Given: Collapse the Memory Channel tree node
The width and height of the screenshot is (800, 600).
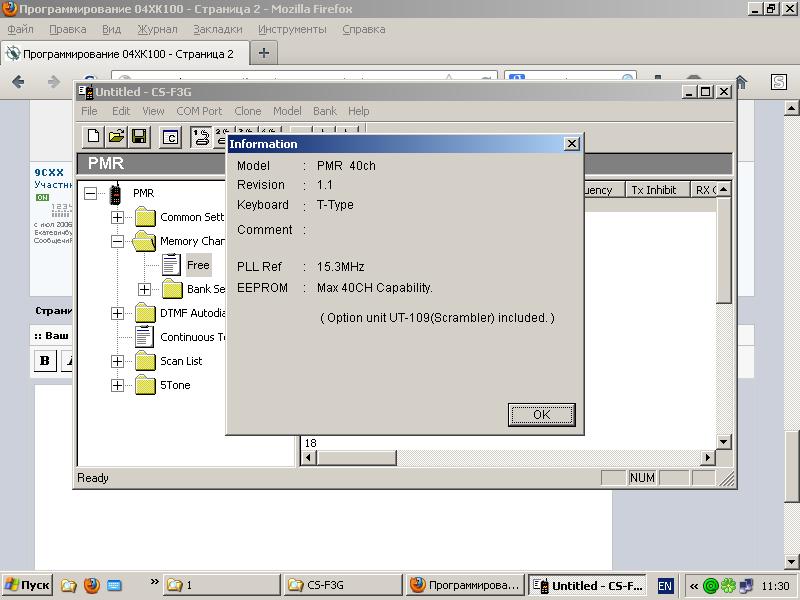Looking at the screenshot, I should 117,241.
